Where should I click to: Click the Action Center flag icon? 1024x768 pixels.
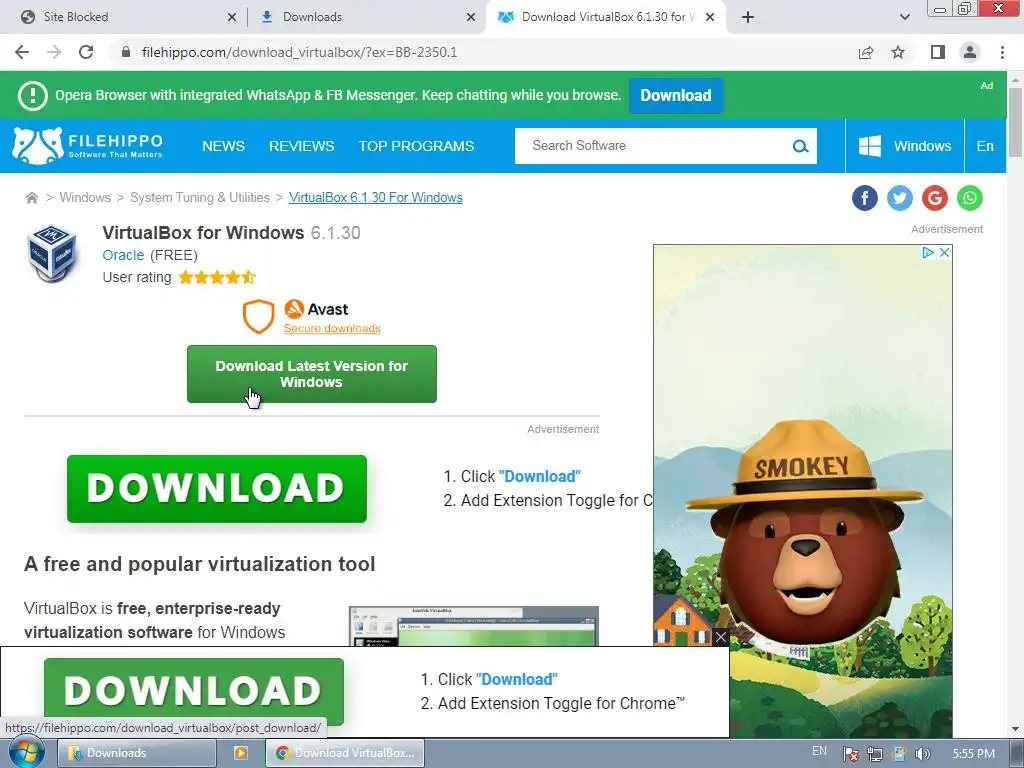coord(850,754)
